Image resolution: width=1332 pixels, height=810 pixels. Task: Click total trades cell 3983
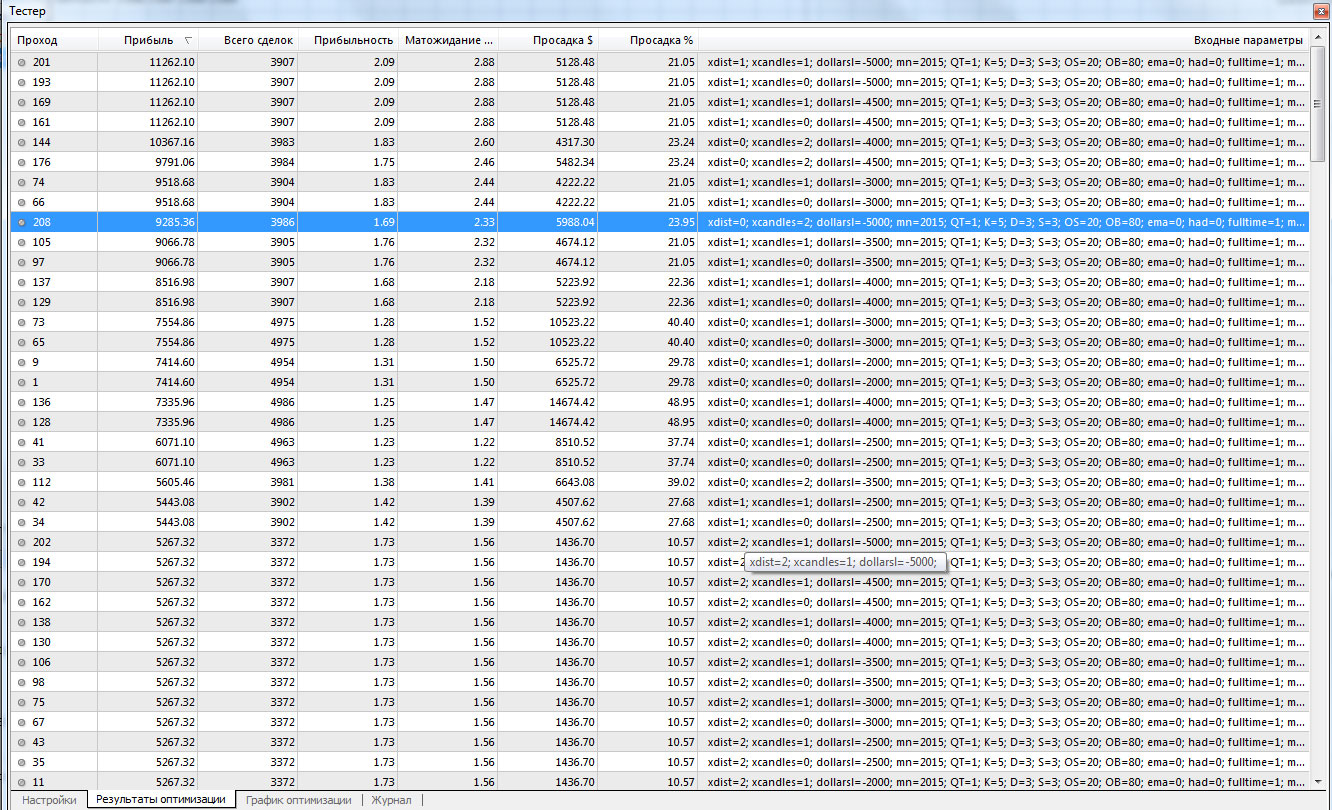point(282,142)
